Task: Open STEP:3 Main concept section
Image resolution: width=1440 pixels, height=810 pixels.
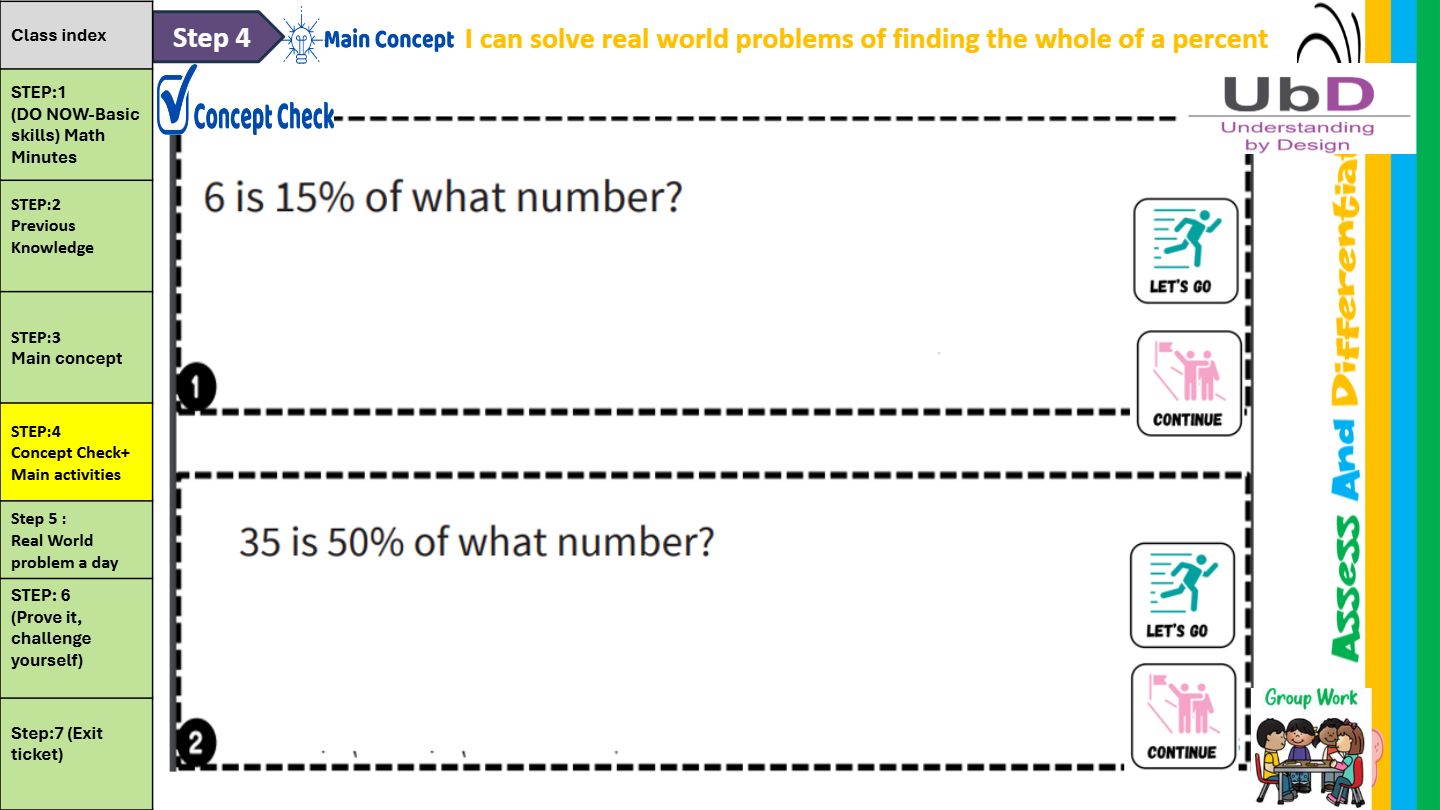Action: click(x=76, y=347)
